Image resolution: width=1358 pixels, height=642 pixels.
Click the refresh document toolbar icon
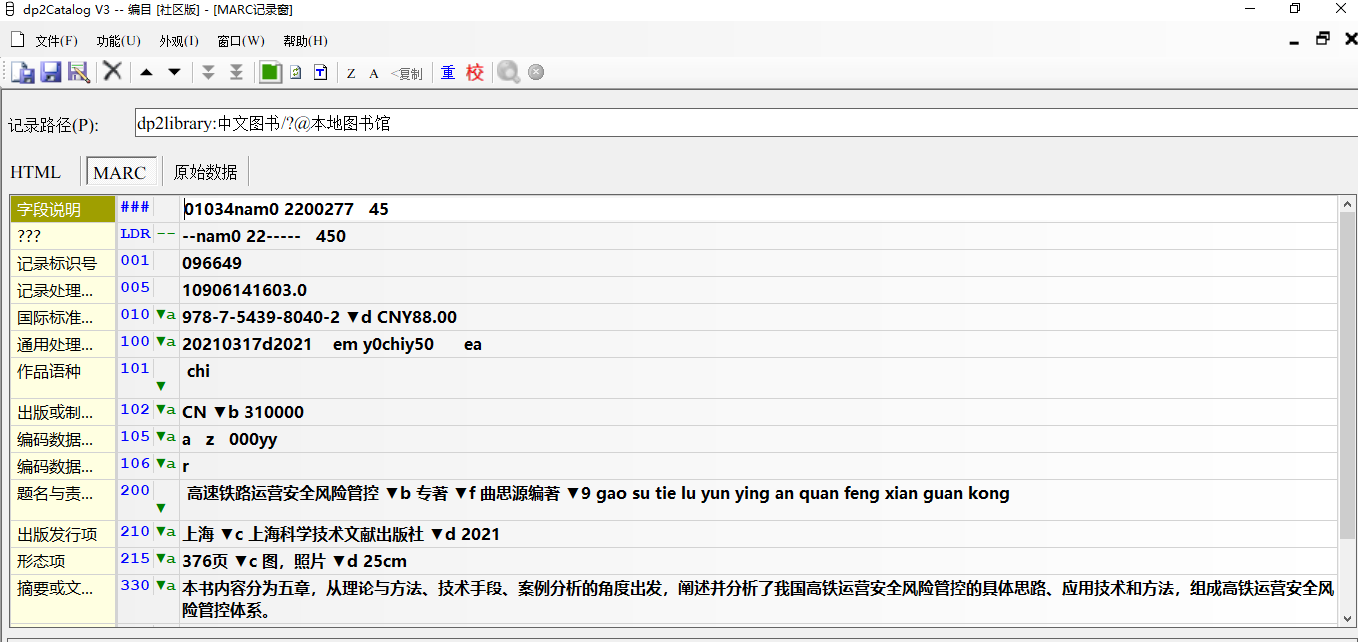point(296,72)
